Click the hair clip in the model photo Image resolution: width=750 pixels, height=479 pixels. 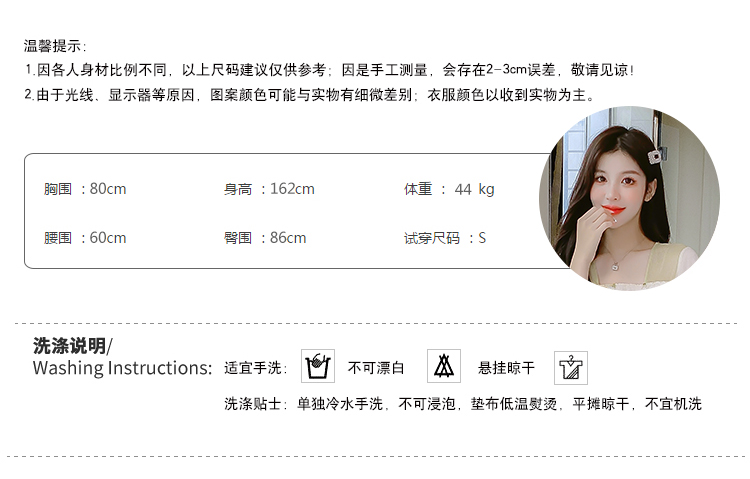656,156
